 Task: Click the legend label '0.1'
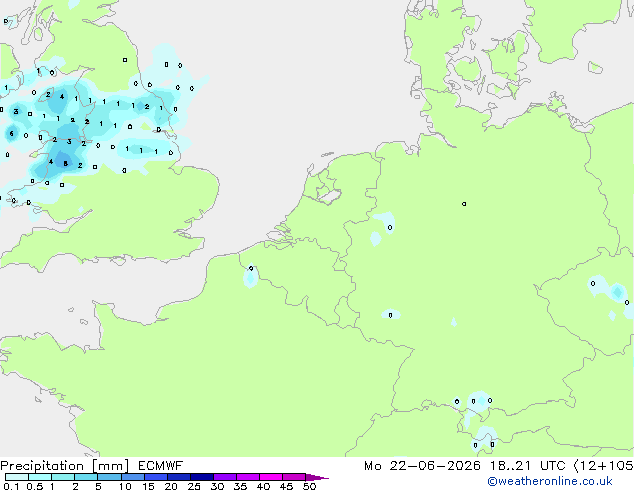[11, 486]
